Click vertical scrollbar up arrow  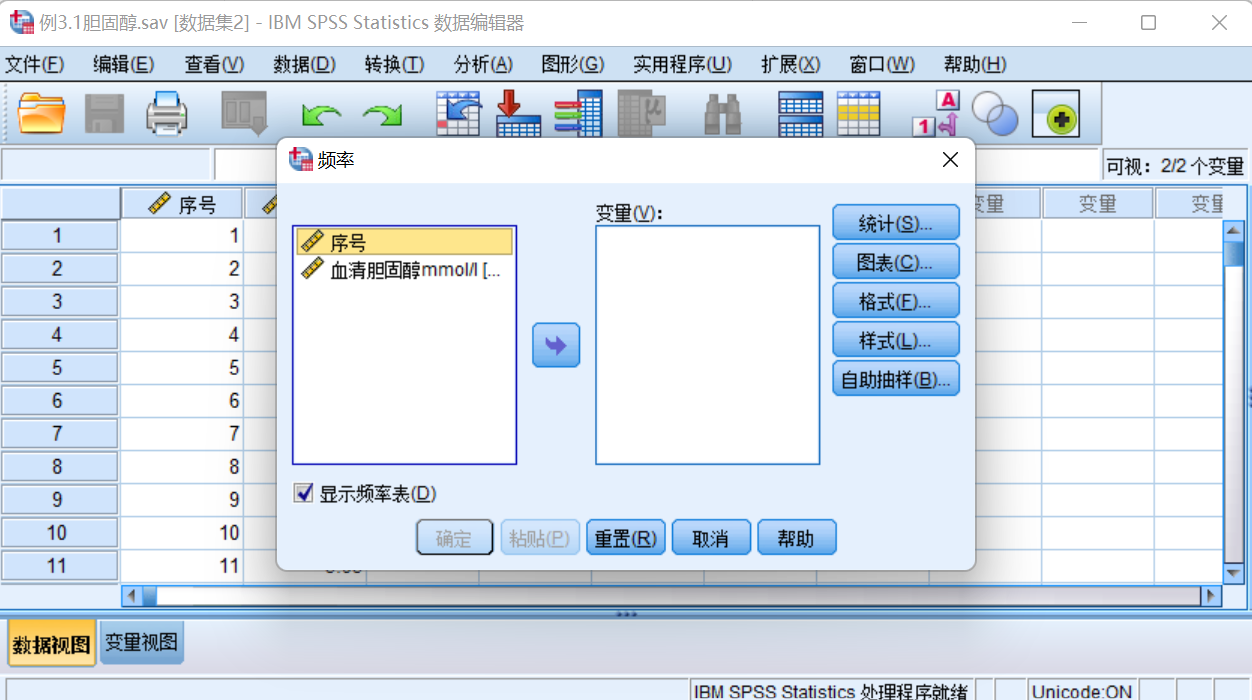(x=1234, y=229)
